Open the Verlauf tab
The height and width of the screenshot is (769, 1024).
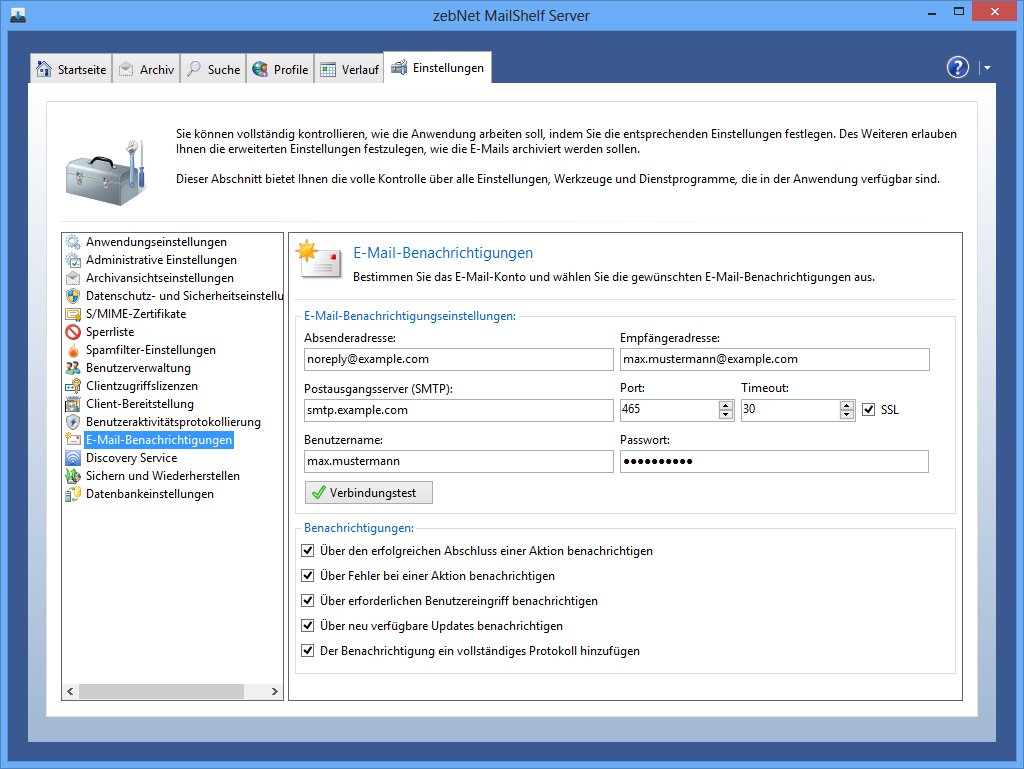tap(349, 69)
